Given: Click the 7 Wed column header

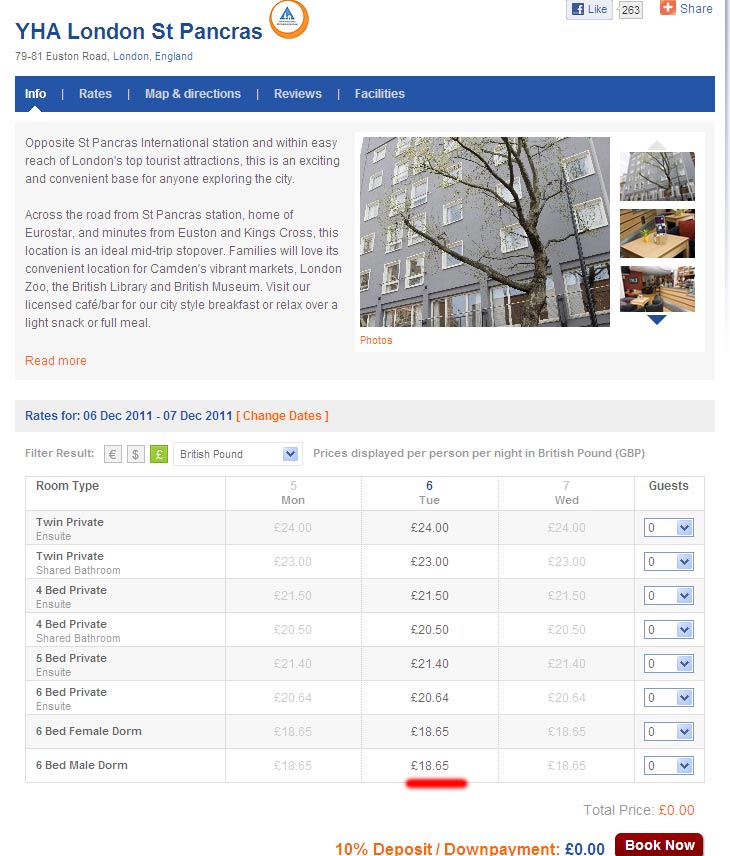Looking at the screenshot, I should (x=566, y=493).
